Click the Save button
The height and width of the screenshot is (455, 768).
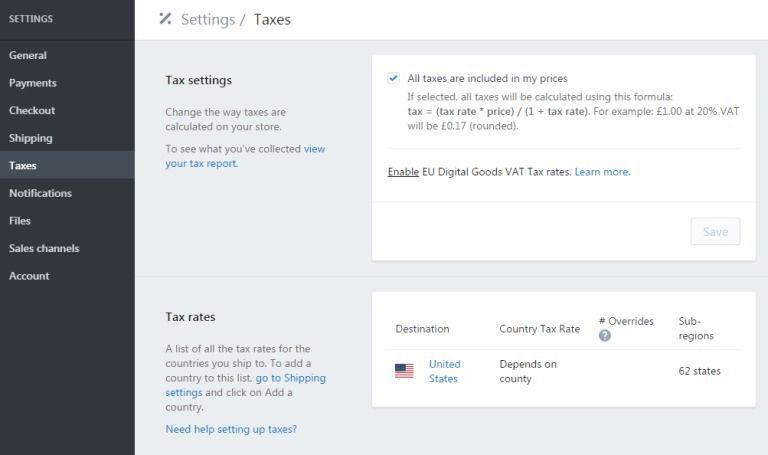coord(715,232)
